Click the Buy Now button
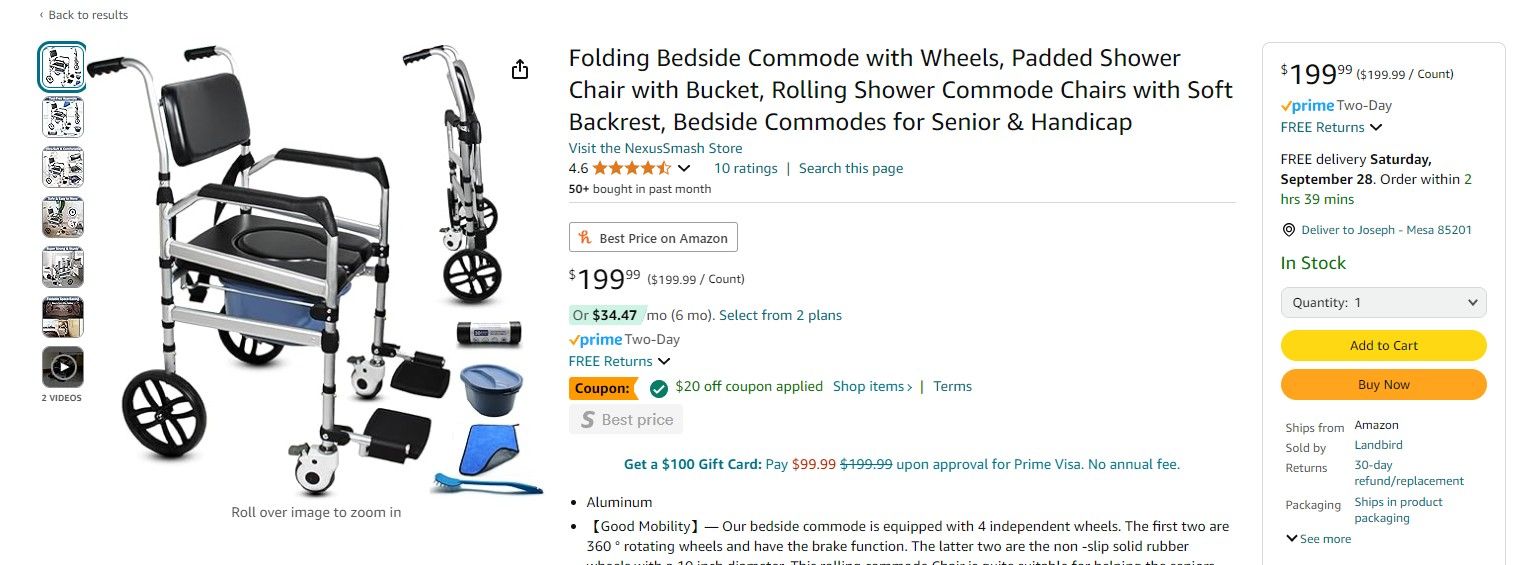 point(1383,384)
